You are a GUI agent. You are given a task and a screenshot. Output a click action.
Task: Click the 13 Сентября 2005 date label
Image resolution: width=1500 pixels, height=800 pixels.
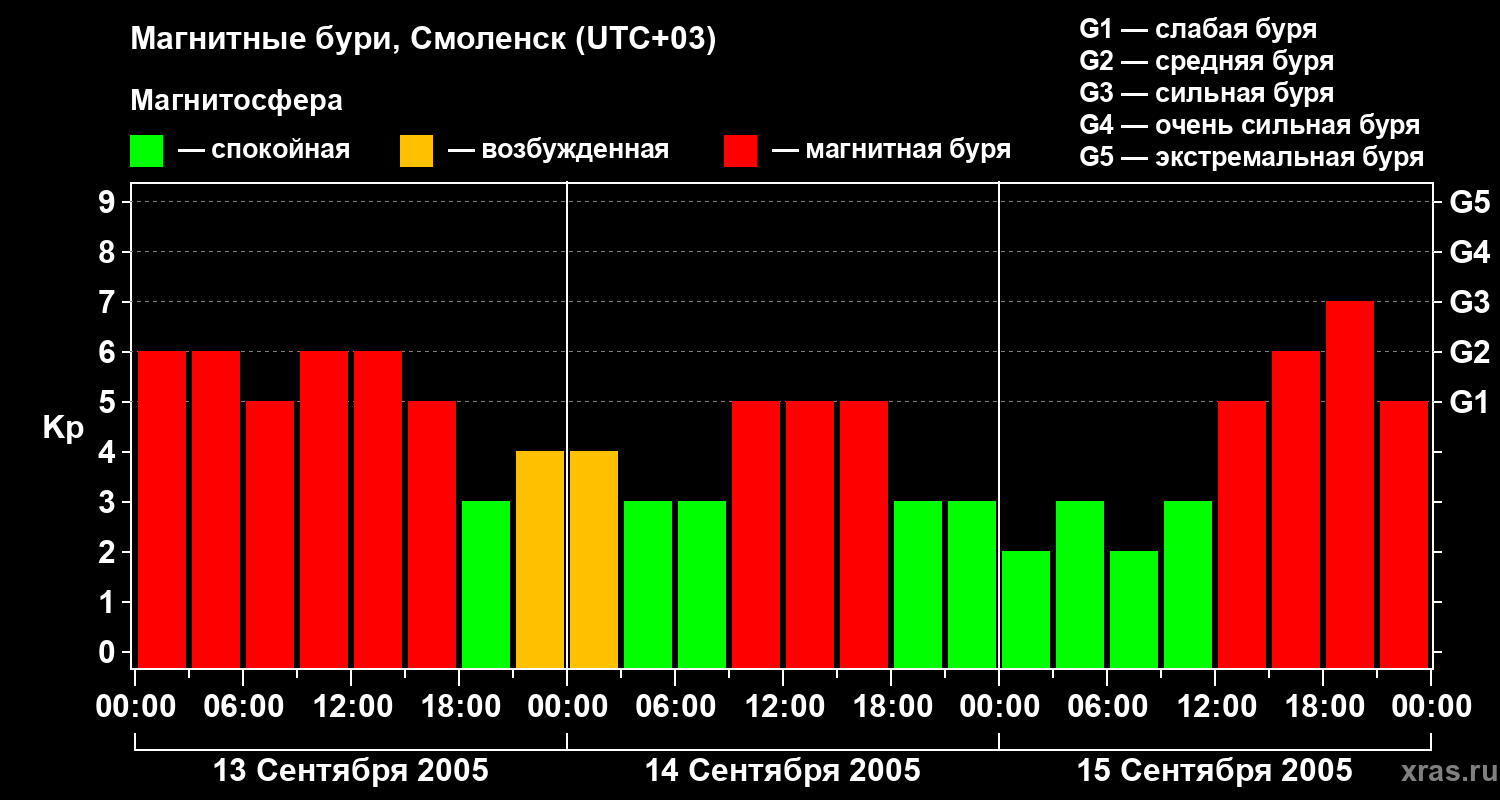[x=351, y=771]
